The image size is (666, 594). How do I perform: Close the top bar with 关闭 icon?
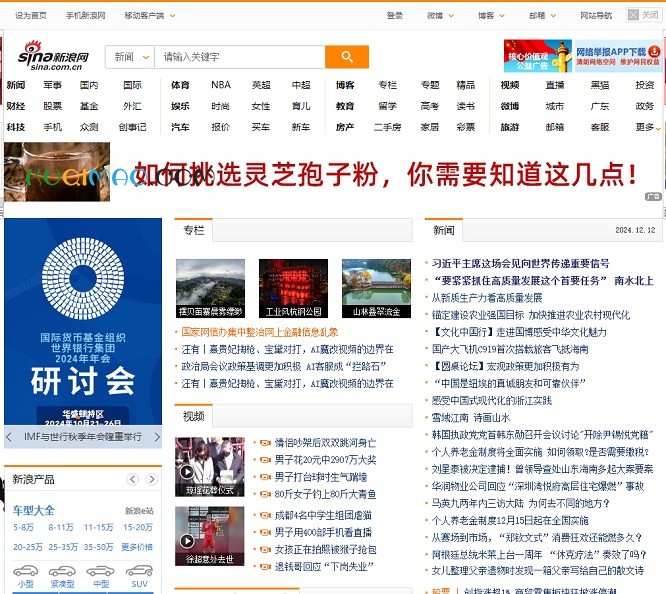pos(643,15)
